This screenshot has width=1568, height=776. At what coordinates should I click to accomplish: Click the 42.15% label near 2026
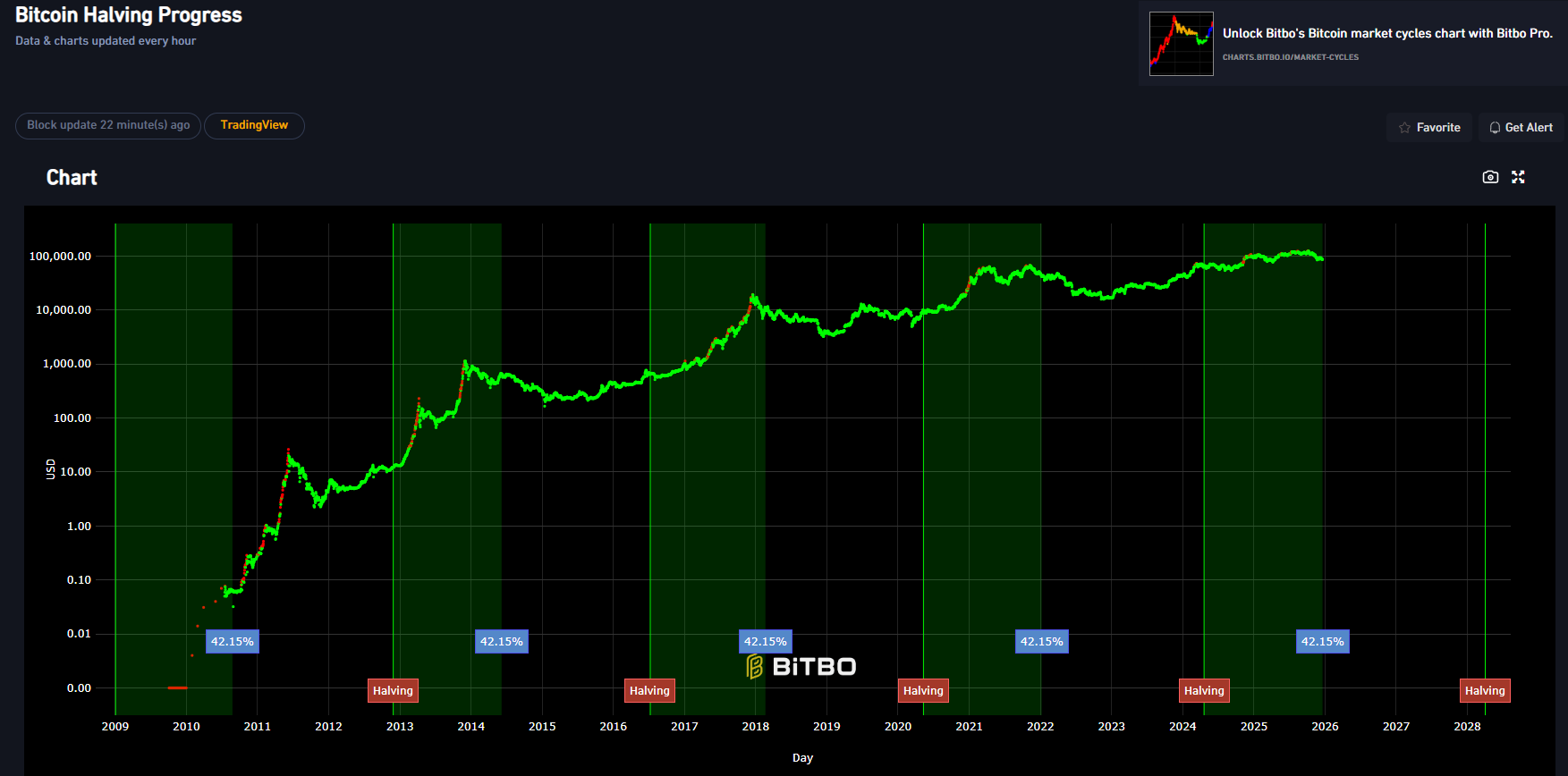pyautogui.click(x=1322, y=641)
